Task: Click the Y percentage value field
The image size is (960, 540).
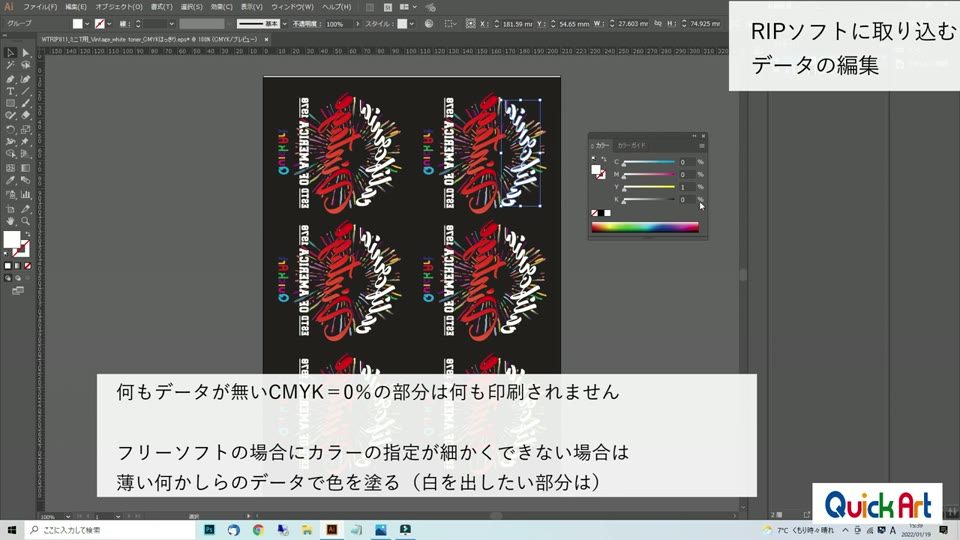Action: coord(686,187)
